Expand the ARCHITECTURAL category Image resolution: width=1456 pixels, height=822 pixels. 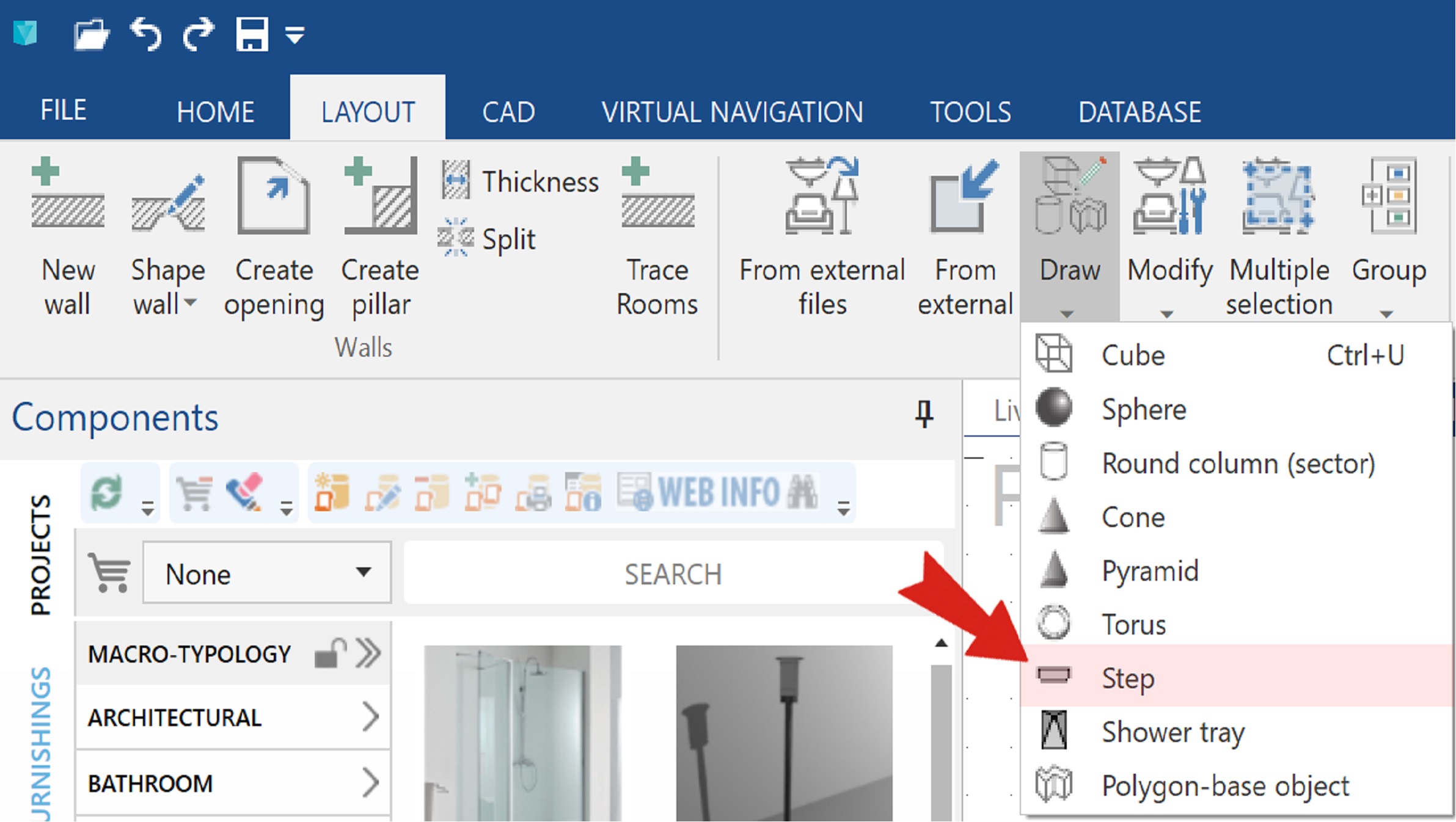coord(233,717)
